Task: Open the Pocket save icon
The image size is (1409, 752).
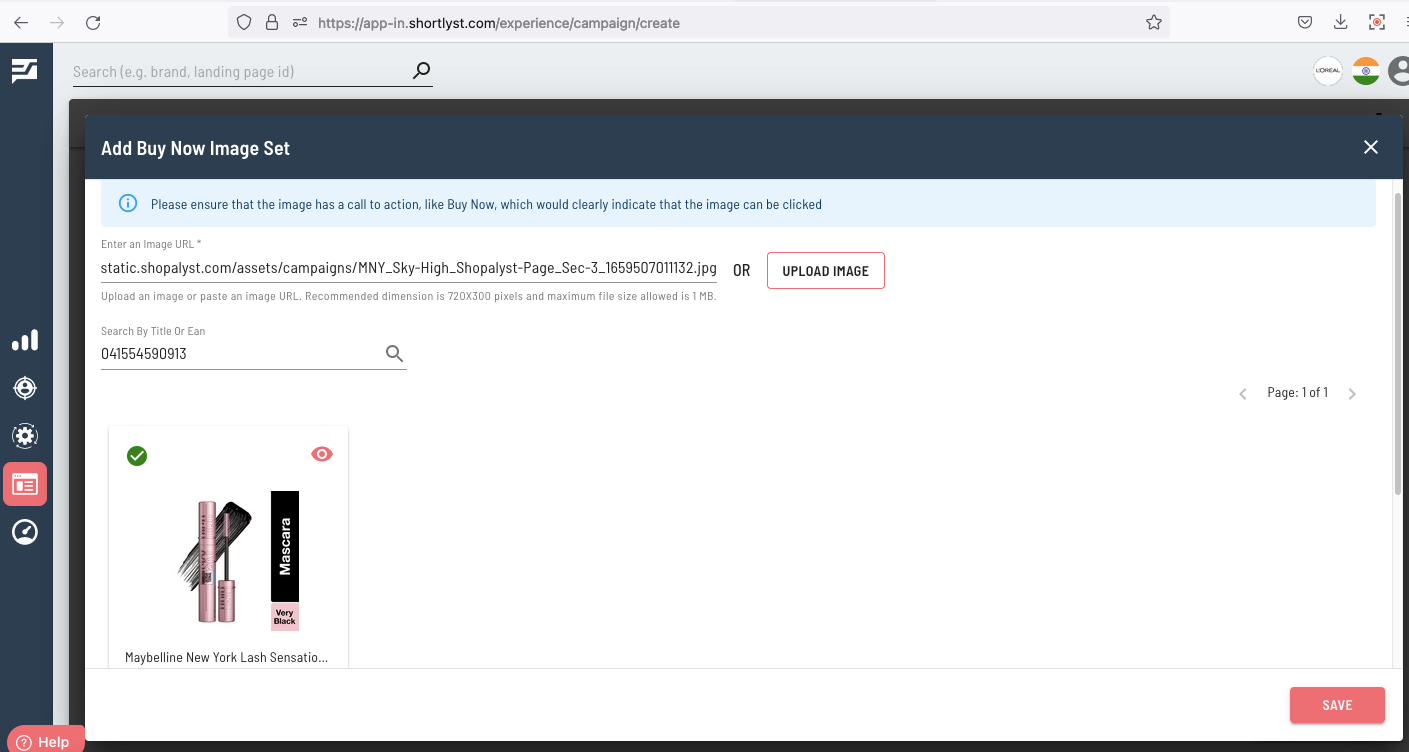Action: pyautogui.click(x=1305, y=22)
